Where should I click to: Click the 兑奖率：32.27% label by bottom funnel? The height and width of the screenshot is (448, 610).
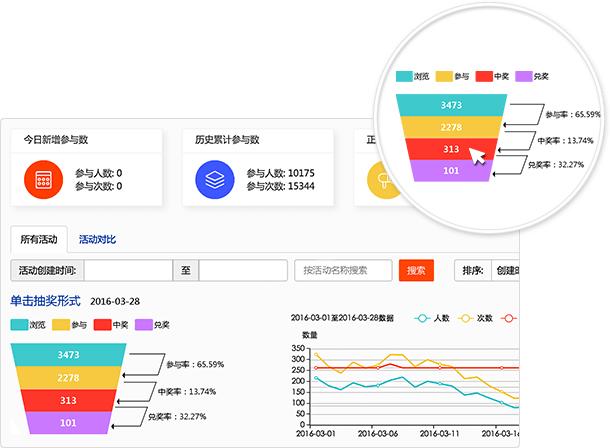(x=177, y=416)
